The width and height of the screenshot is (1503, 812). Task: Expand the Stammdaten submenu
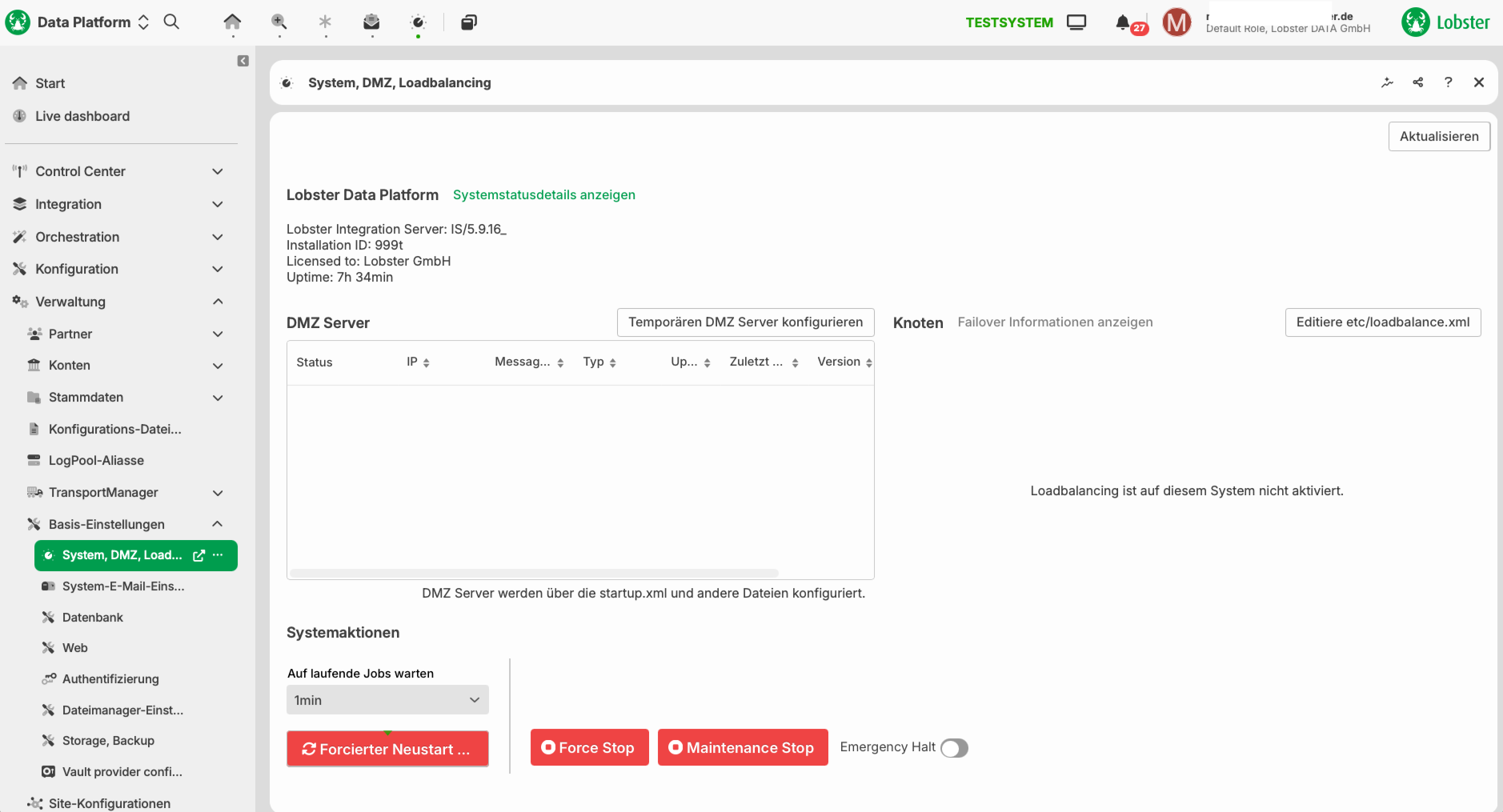[217, 398]
